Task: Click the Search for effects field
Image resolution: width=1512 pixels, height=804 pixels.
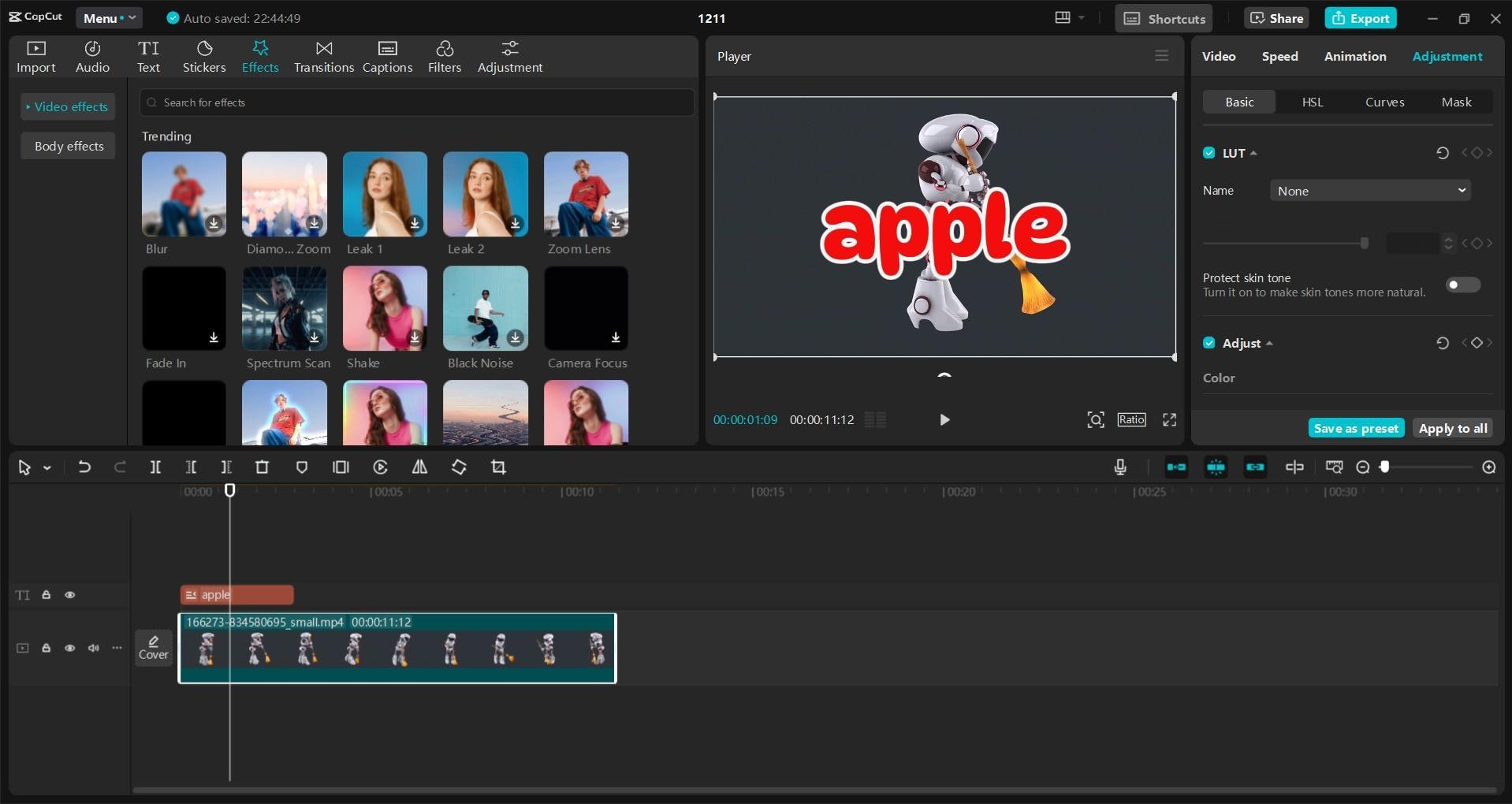Action: pyautogui.click(x=417, y=102)
